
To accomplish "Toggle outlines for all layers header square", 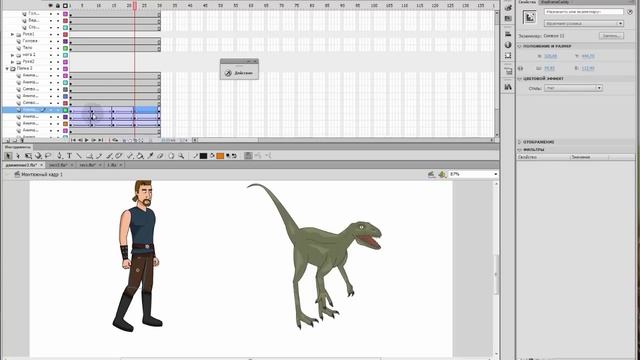I will pyautogui.click(x=65, y=6).
